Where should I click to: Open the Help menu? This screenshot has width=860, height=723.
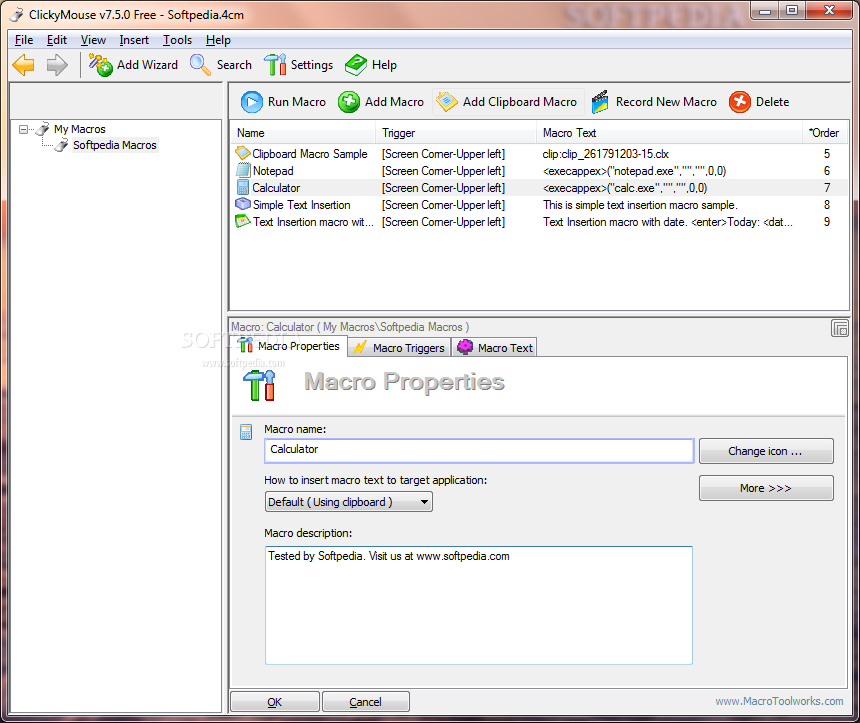218,40
